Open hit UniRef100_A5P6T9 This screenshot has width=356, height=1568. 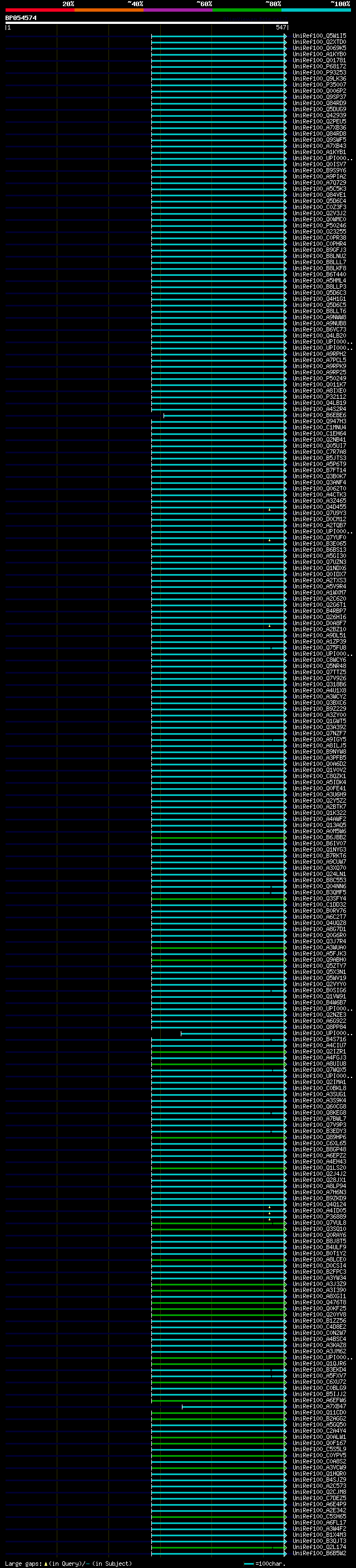click(x=319, y=464)
